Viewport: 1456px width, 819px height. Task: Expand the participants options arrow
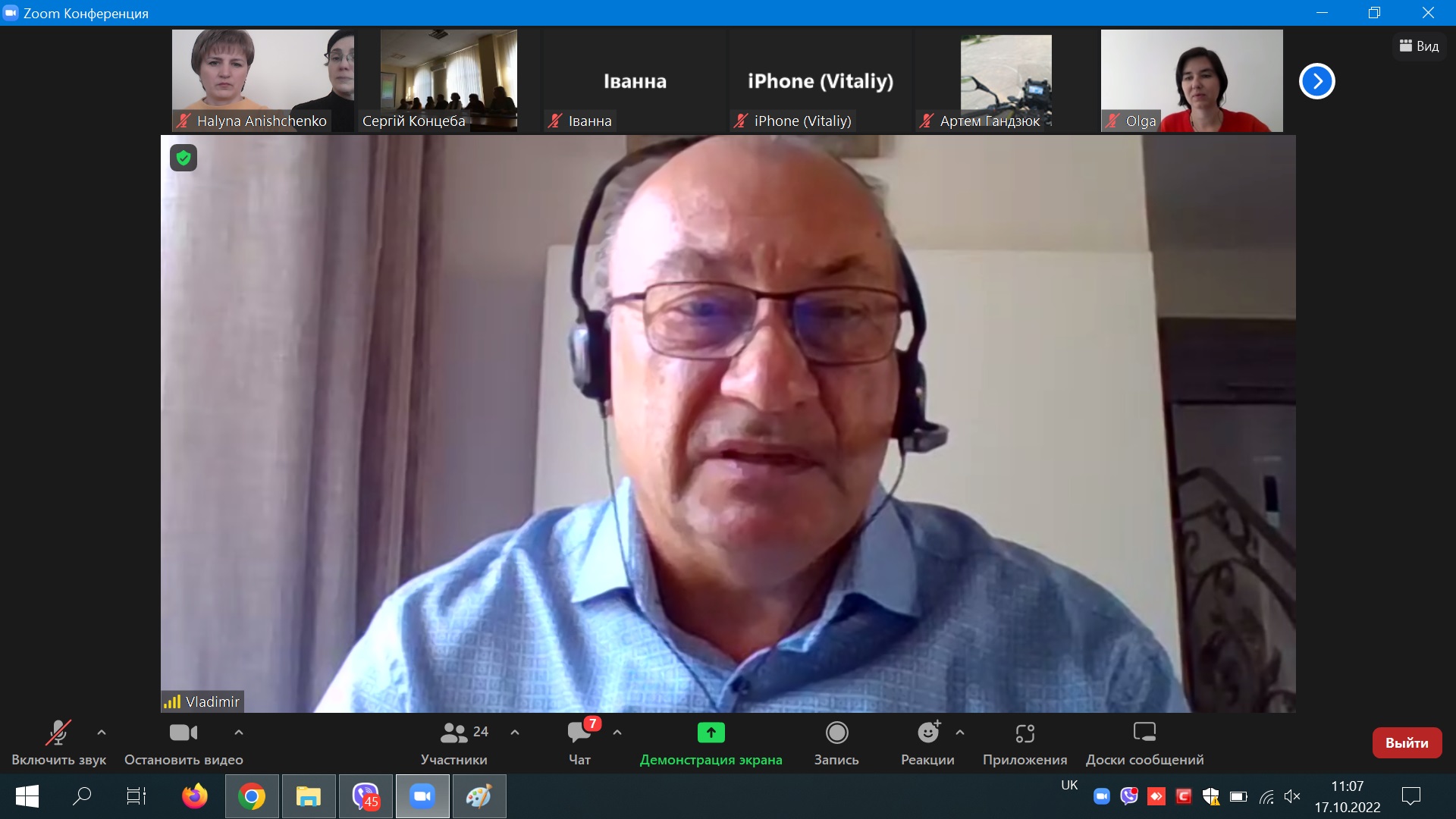click(515, 733)
